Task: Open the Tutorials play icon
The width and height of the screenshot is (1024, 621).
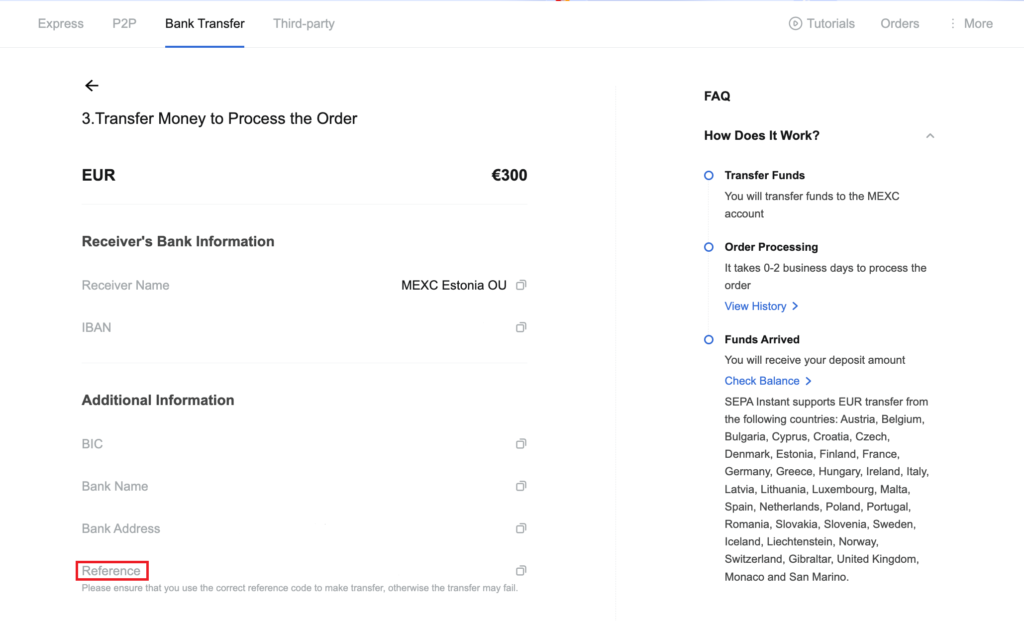Action: (795, 24)
